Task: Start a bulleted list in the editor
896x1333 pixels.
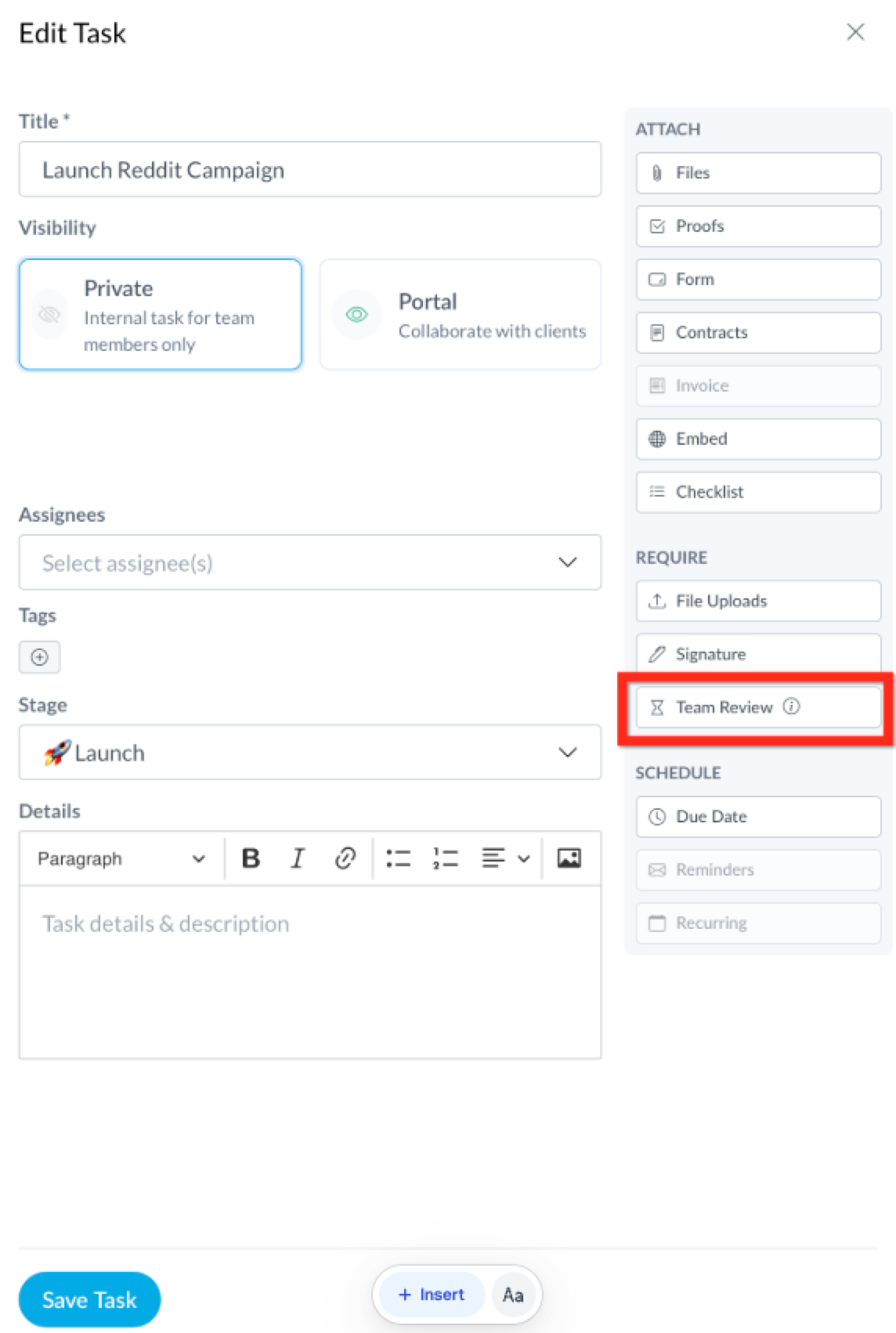Action: click(398, 858)
